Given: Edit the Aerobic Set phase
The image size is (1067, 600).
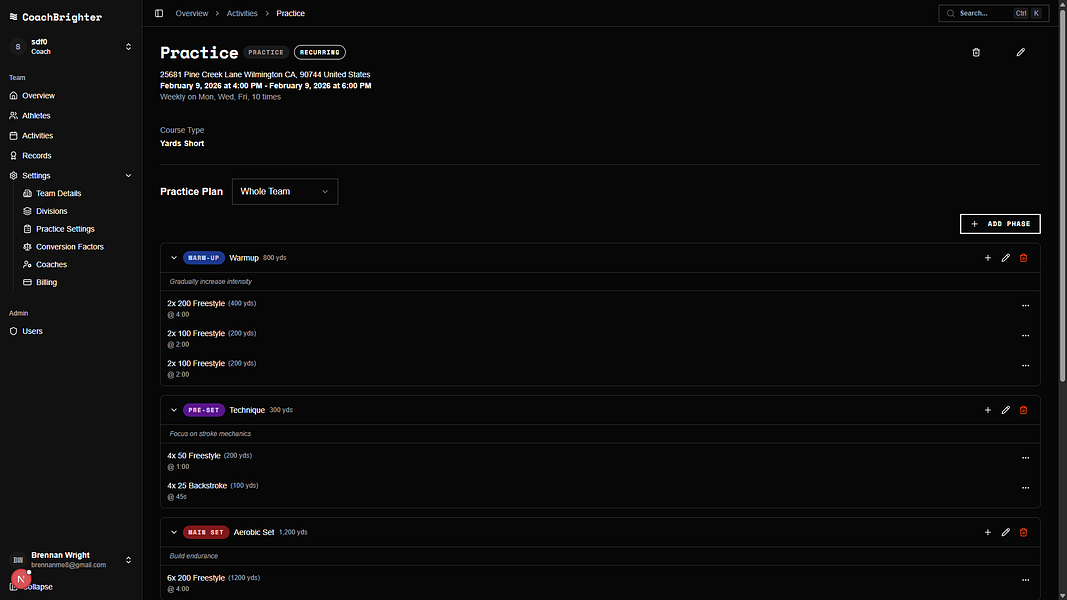Looking at the screenshot, I should (1005, 533).
